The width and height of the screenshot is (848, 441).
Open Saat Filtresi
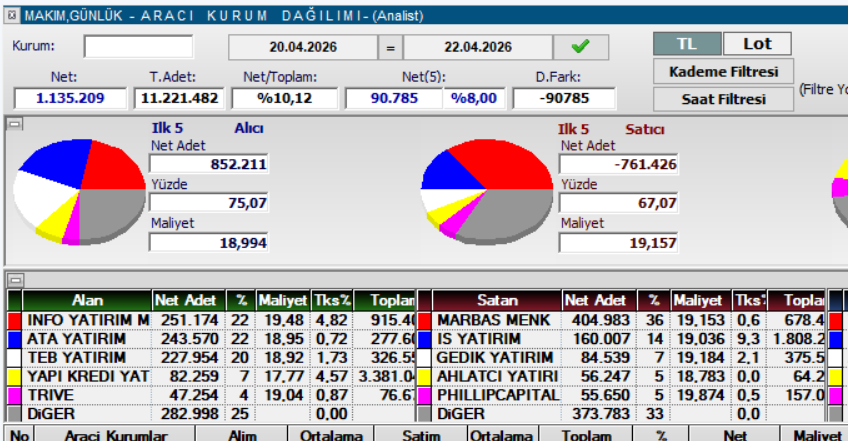pos(724,99)
